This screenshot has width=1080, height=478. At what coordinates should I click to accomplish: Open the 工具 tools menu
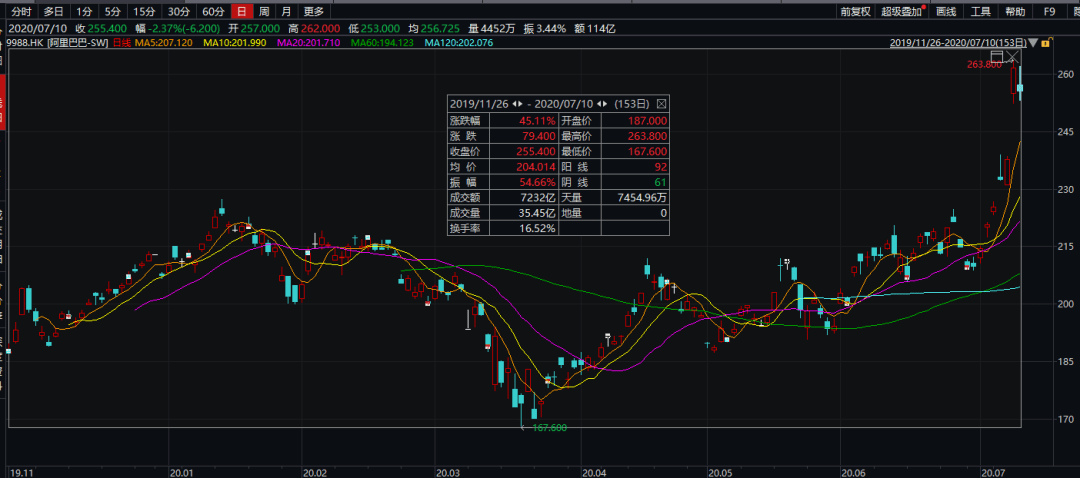point(981,12)
